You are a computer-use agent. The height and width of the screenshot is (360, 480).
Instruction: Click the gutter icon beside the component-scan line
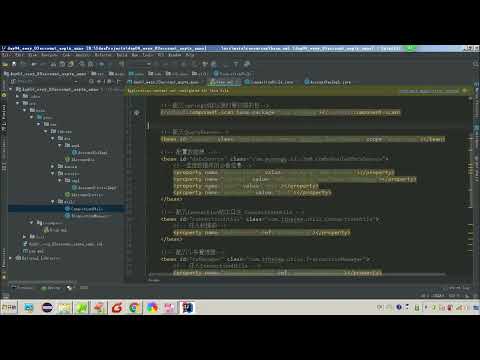pos(137,113)
